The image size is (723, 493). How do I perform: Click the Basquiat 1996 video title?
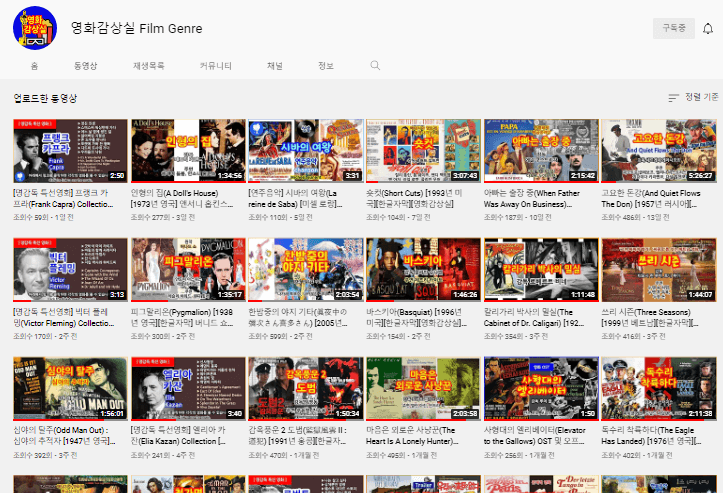(x=416, y=318)
